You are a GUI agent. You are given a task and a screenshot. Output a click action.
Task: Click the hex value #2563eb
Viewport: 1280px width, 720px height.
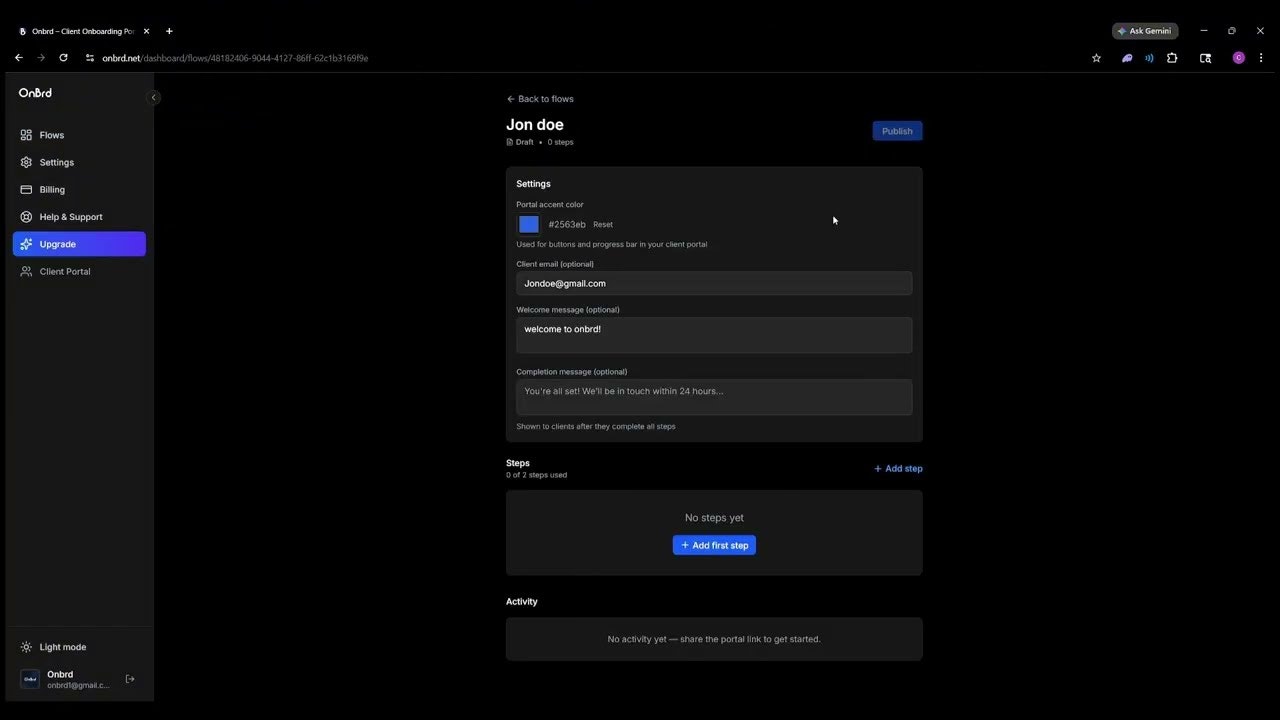pos(567,225)
